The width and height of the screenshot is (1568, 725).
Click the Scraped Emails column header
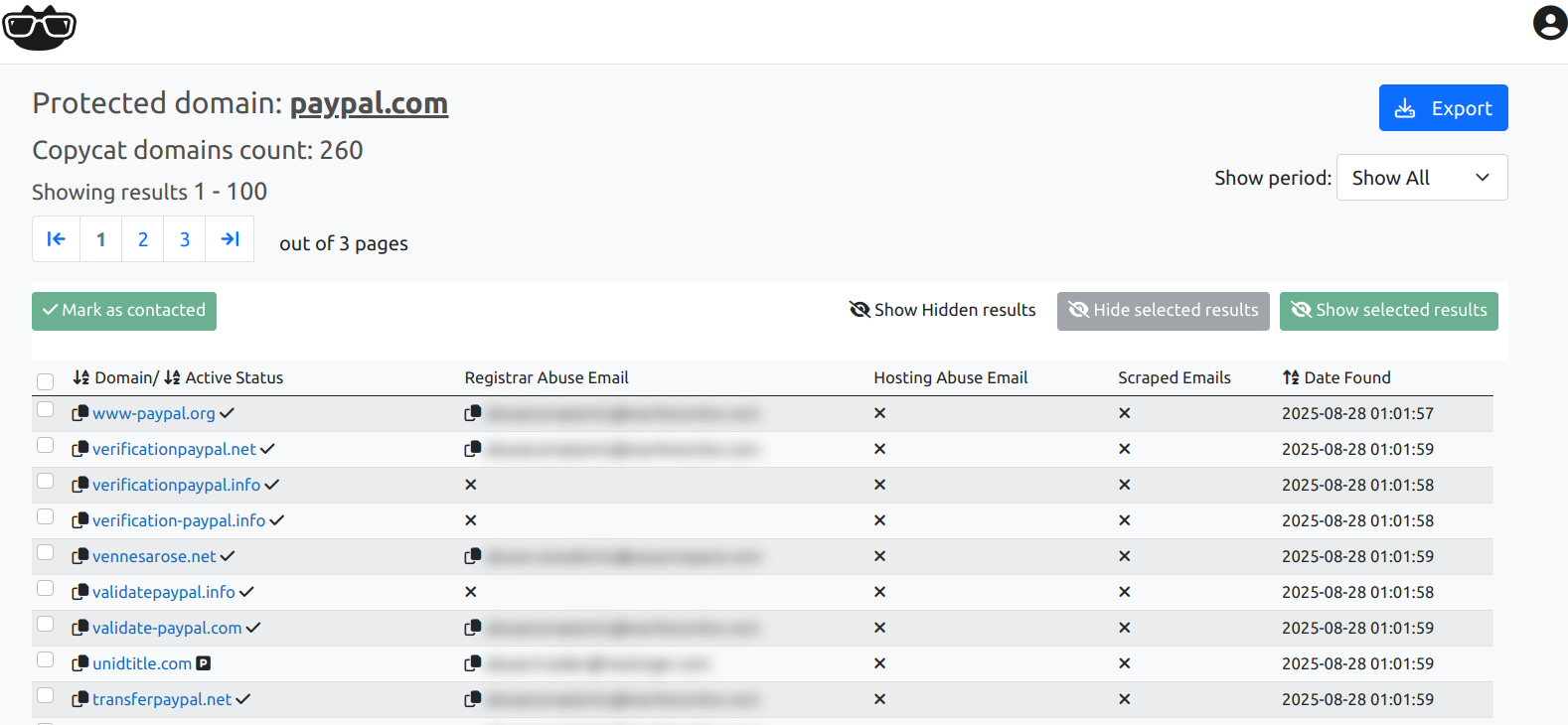[x=1175, y=377]
